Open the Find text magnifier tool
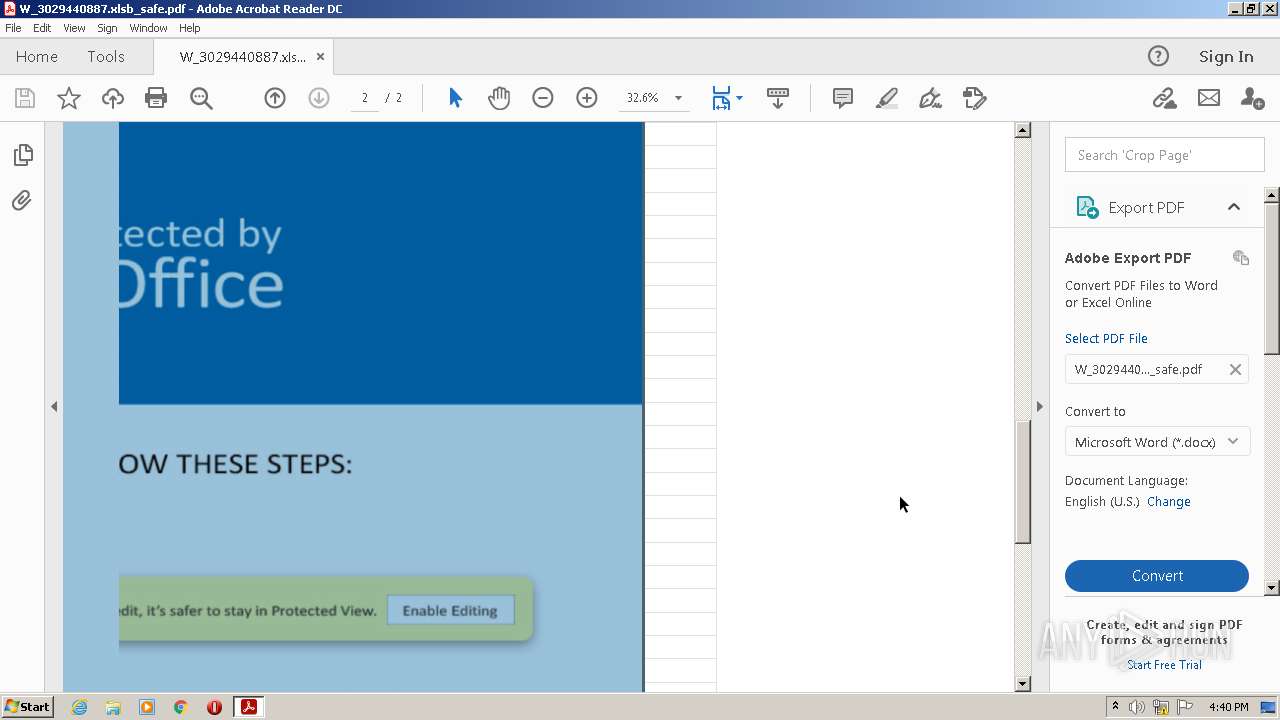Viewport: 1280px width, 720px height. [x=201, y=98]
